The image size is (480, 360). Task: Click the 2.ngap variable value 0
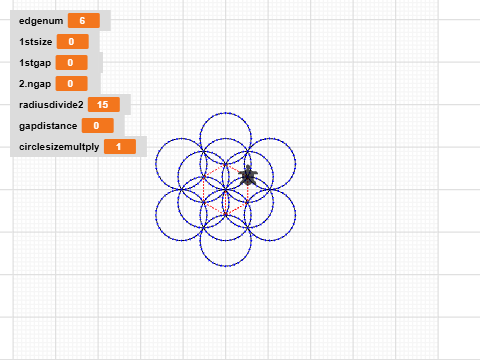[72, 84]
